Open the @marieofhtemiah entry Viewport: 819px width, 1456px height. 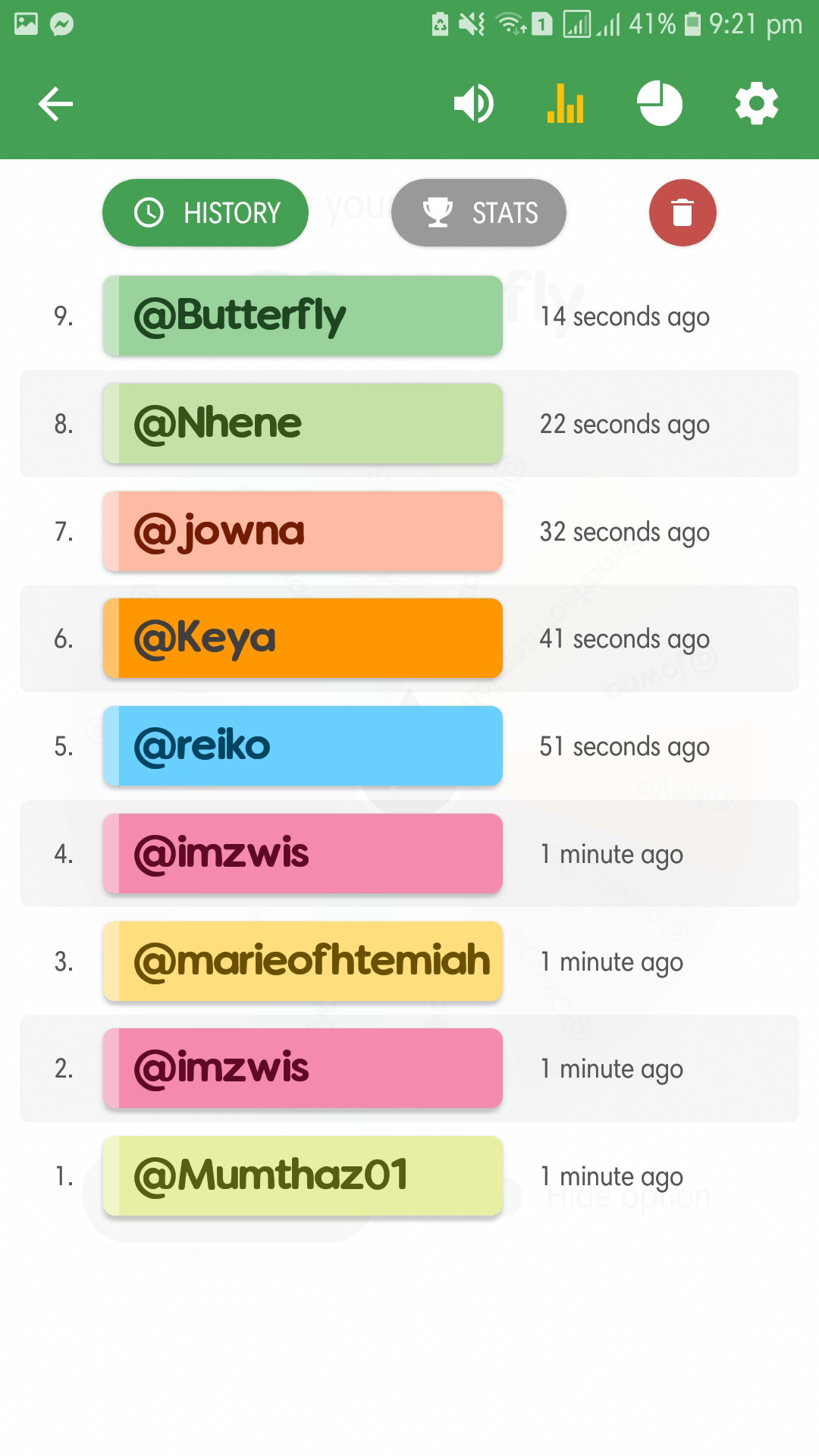click(x=303, y=962)
